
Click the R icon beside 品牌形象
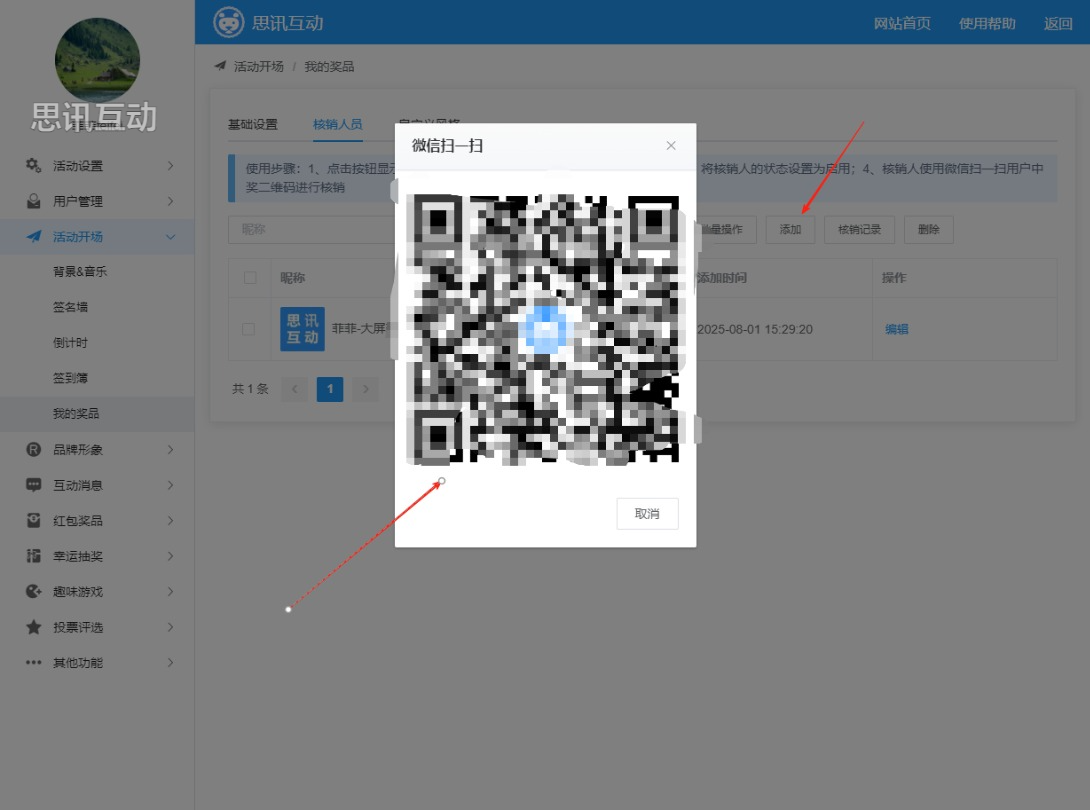pos(33,449)
